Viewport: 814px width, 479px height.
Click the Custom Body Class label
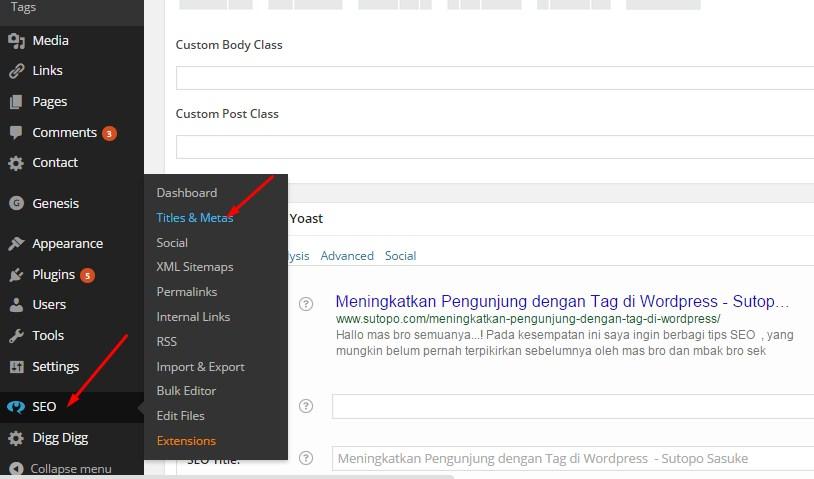click(x=229, y=45)
